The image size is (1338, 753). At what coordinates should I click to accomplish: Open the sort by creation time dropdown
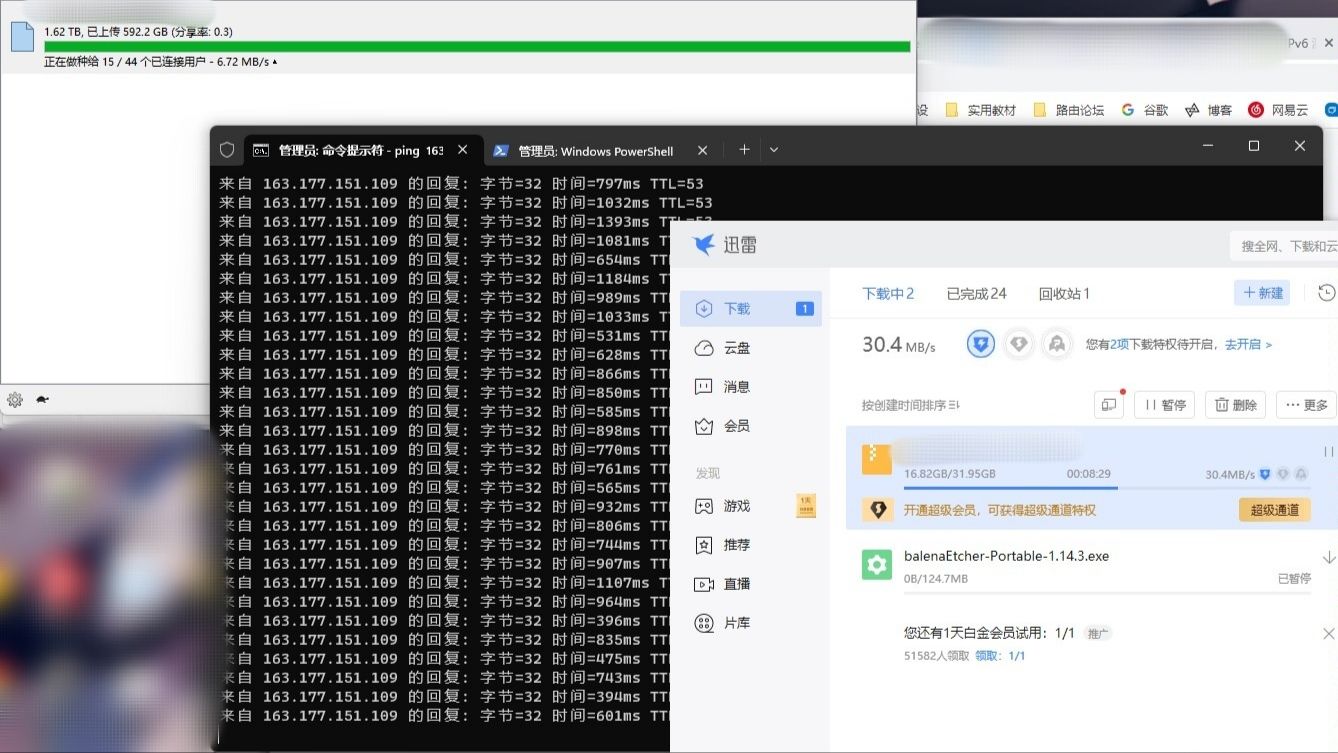click(910, 405)
